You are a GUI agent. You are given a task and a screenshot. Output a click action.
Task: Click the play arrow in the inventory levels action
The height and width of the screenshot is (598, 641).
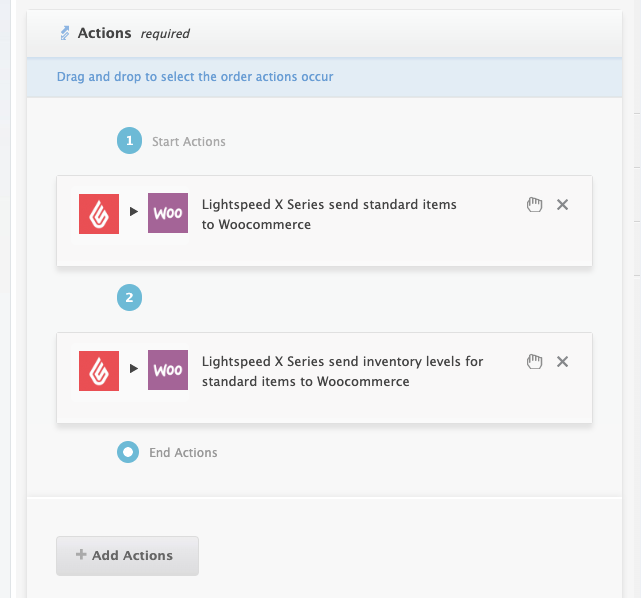tap(133, 370)
